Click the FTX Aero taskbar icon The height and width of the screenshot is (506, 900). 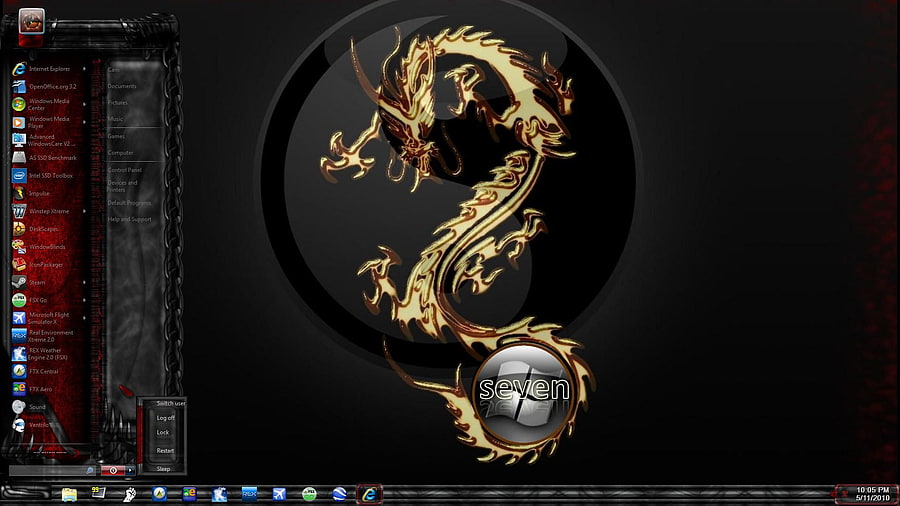[x=189, y=494]
